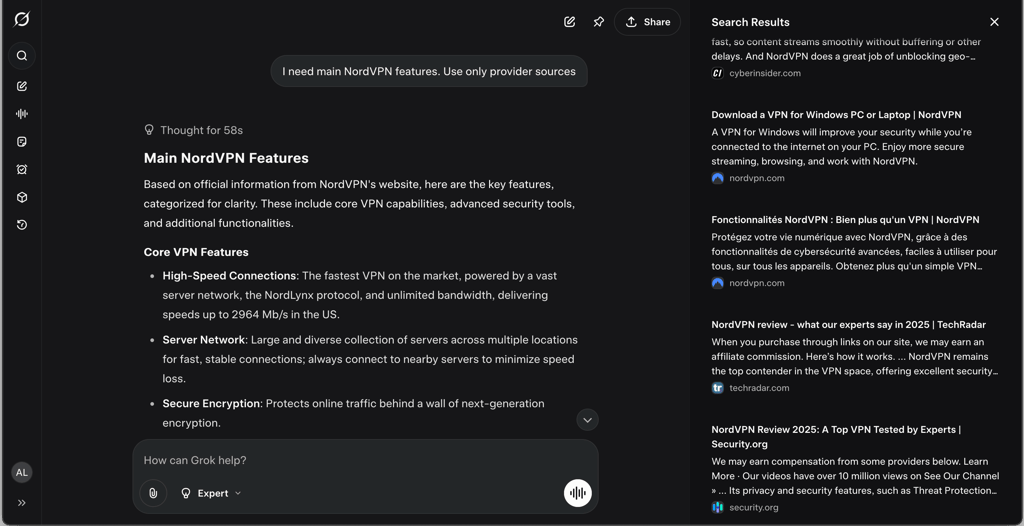Click the cyberinsider favicon icon
Viewport: 1024px width, 526px height.
click(717, 73)
